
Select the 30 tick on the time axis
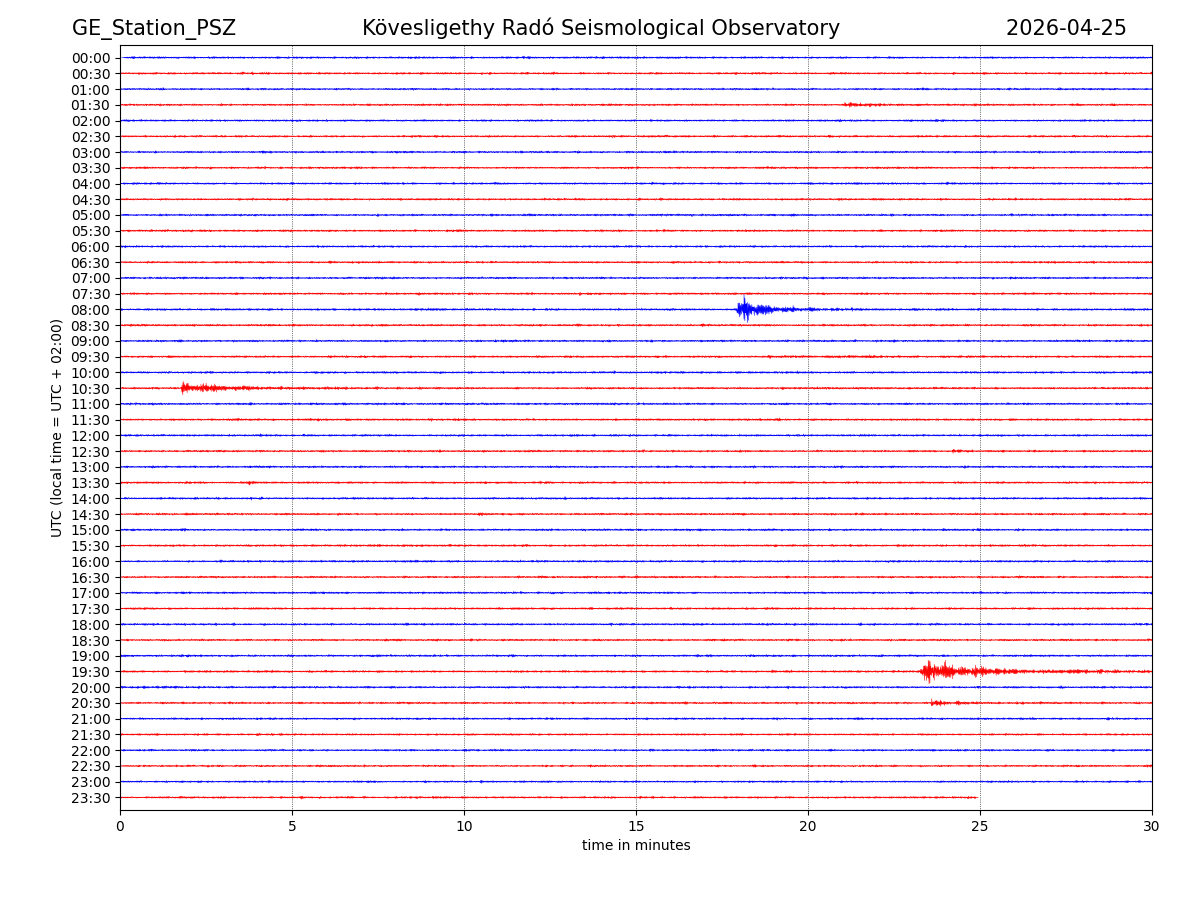[1151, 826]
